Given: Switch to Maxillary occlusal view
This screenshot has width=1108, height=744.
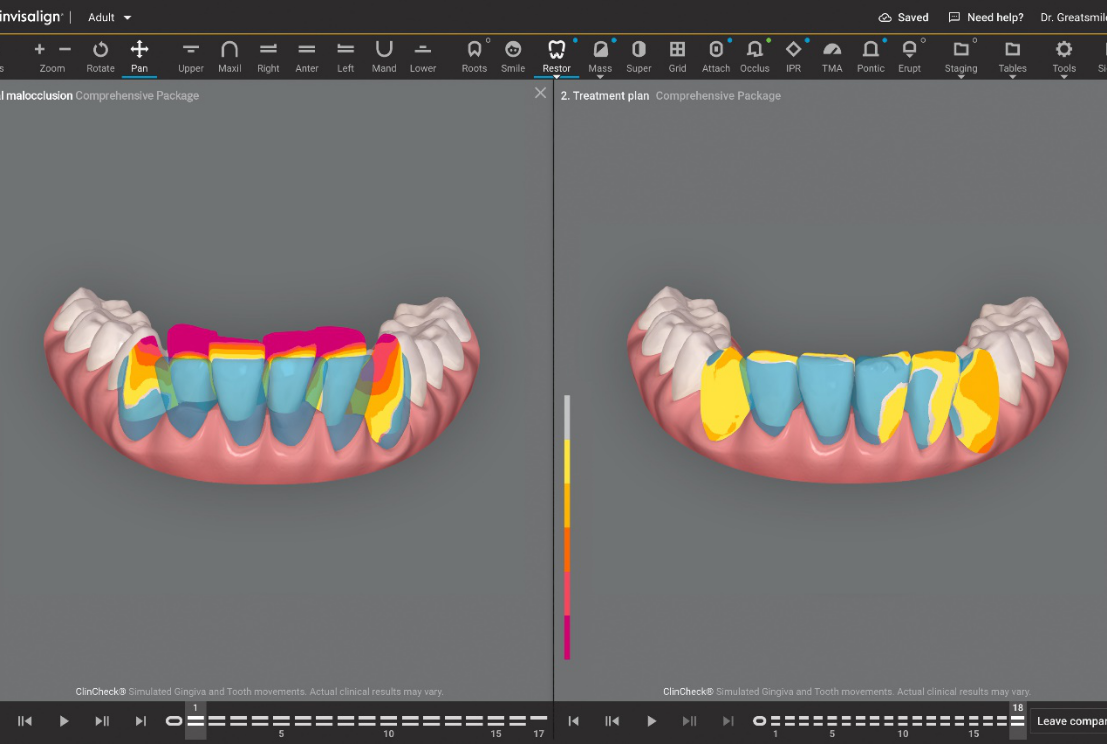Looking at the screenshot, I should (230, 57).
